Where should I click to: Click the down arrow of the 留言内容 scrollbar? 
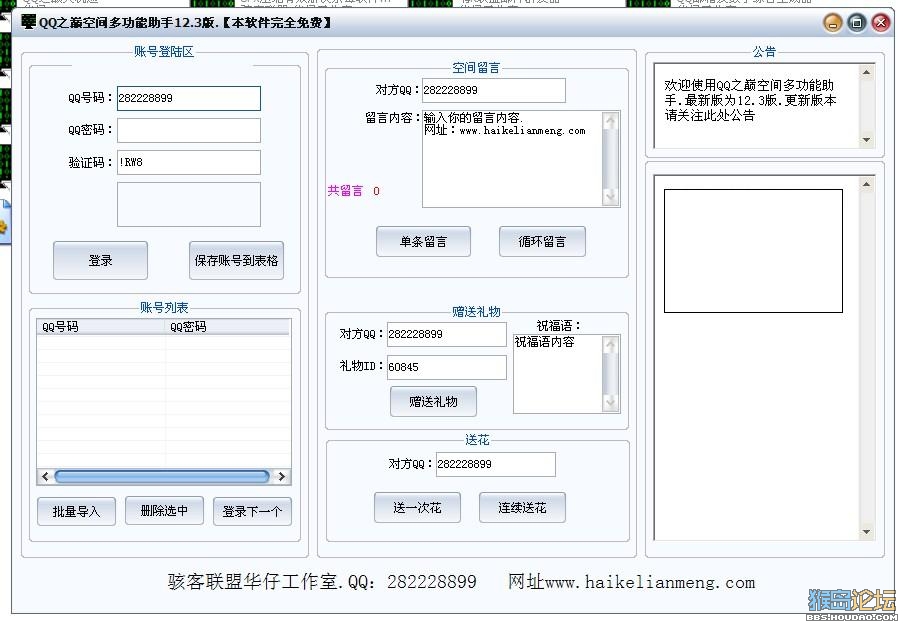(x=610, y=197)
